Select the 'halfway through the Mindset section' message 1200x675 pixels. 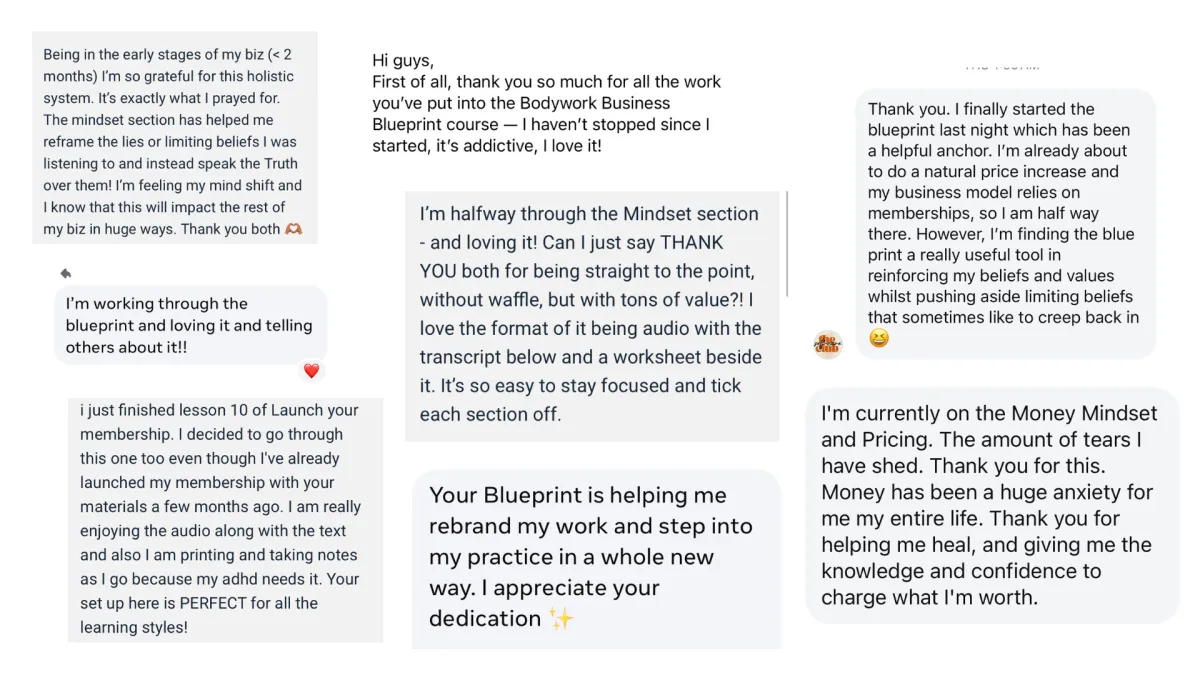coord(592,314)
